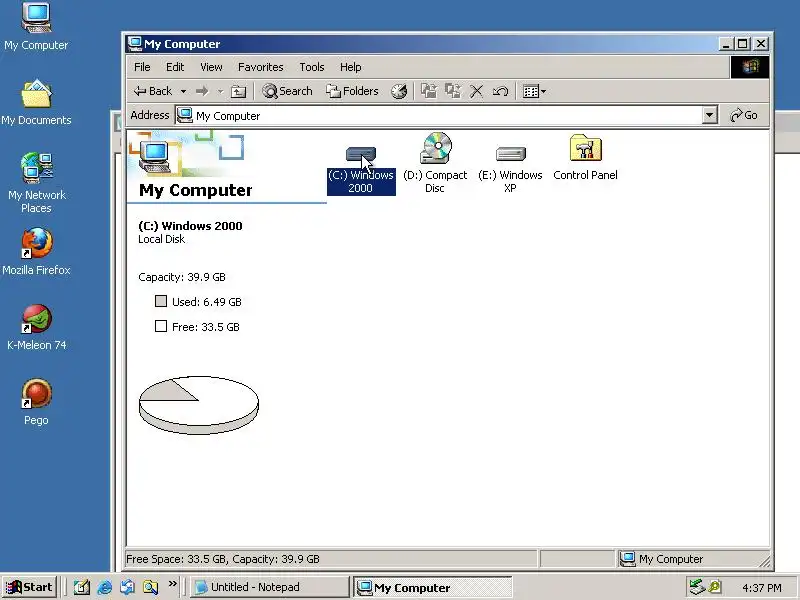The width and height of the screenshot is (800, 600).
Task: Open the Forward history dropdown arrow
Action: coord(220,91)
